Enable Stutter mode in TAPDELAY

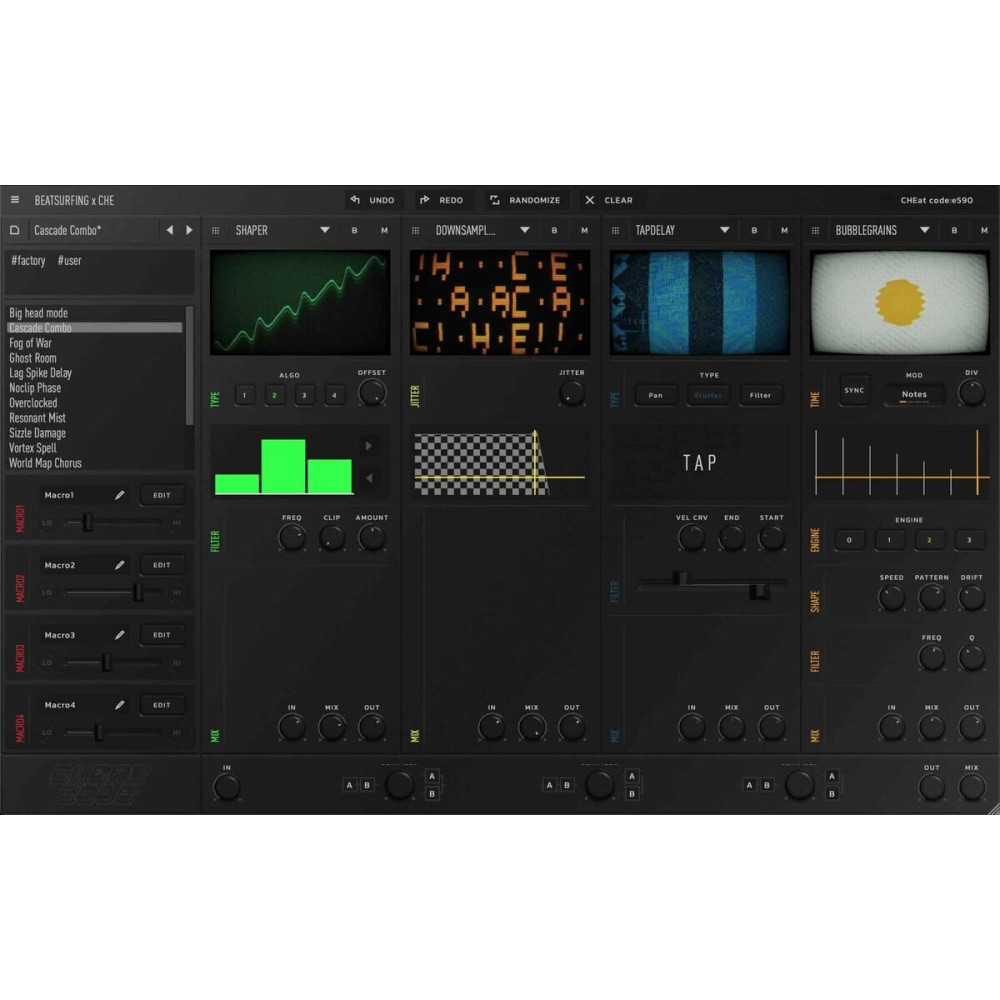tap(708, 395)
